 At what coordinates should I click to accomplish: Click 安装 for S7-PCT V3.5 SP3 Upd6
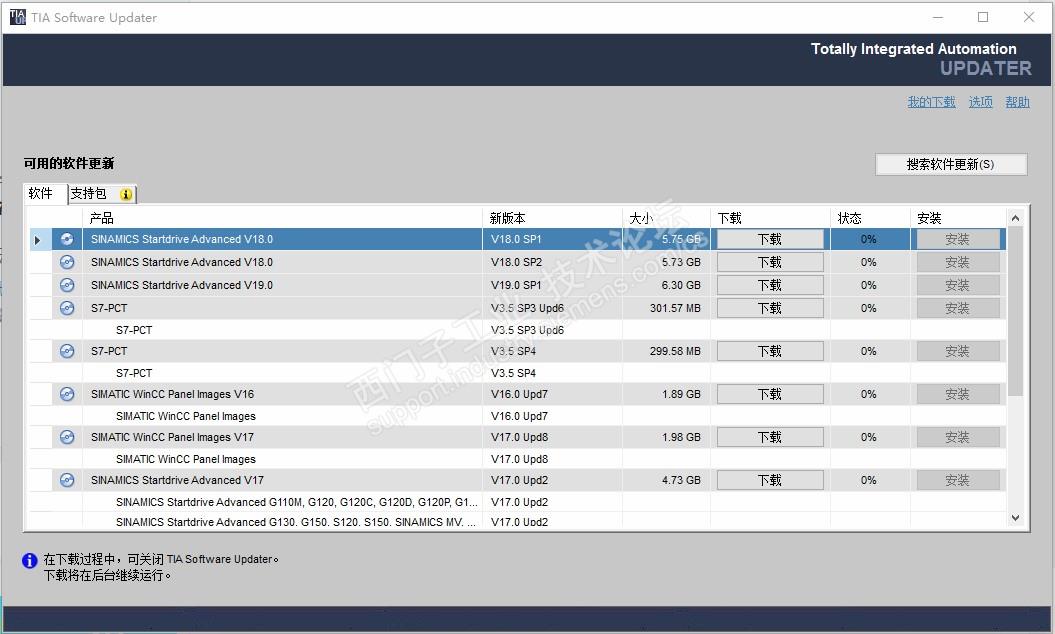click(x=957, y=308)
